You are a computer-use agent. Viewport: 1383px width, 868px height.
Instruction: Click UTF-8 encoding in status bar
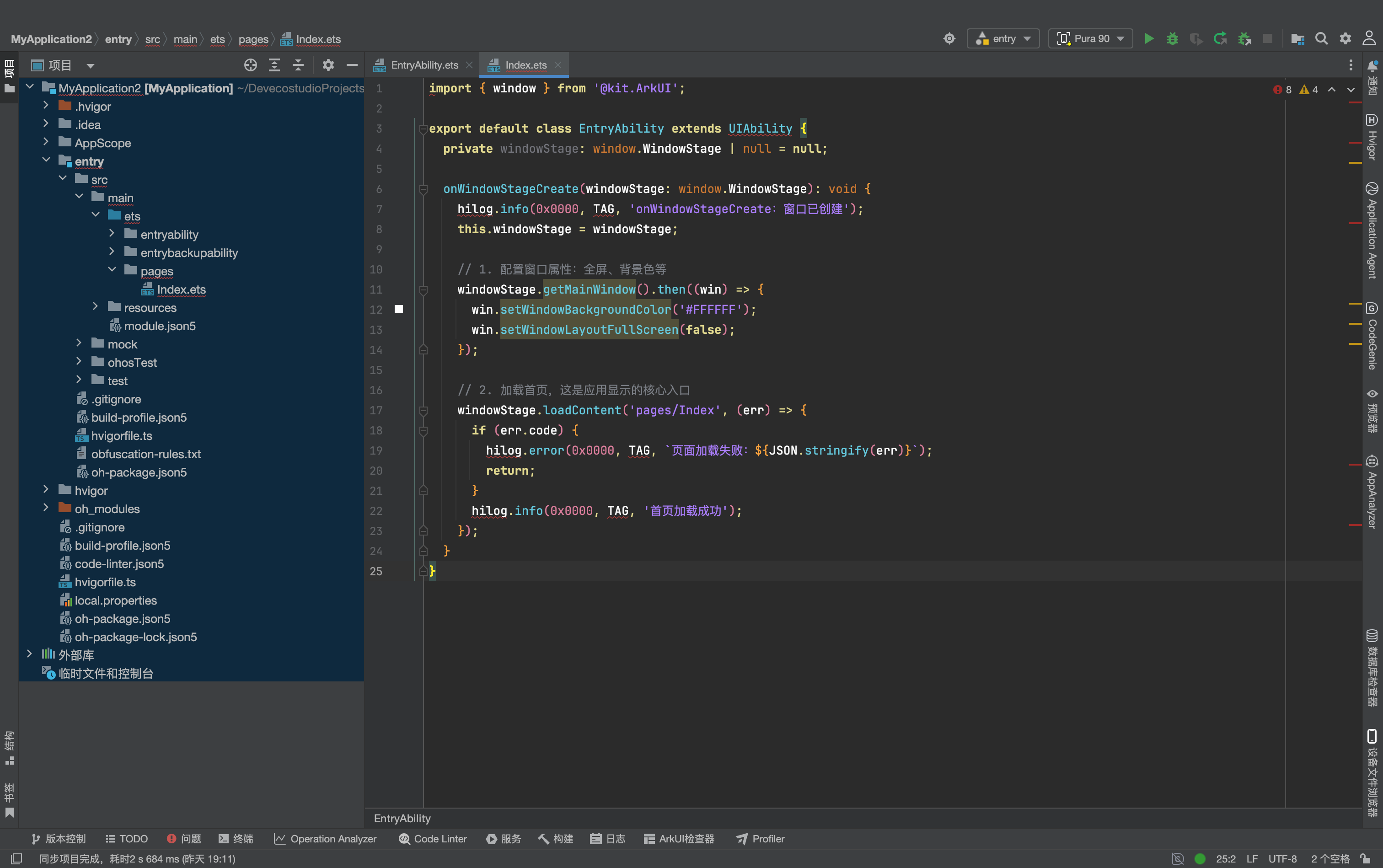(x=1282, y=859)
